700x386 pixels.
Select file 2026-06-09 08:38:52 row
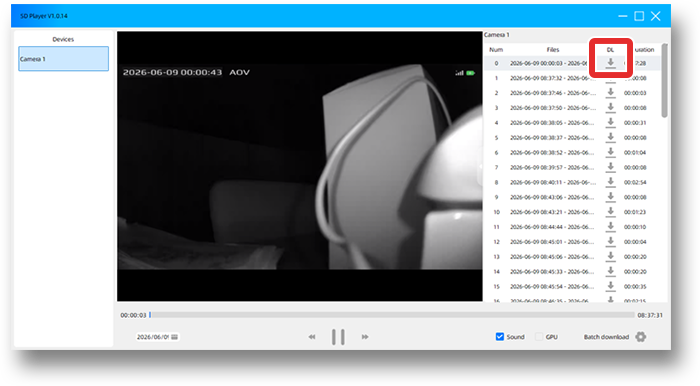tap(572, 152)
